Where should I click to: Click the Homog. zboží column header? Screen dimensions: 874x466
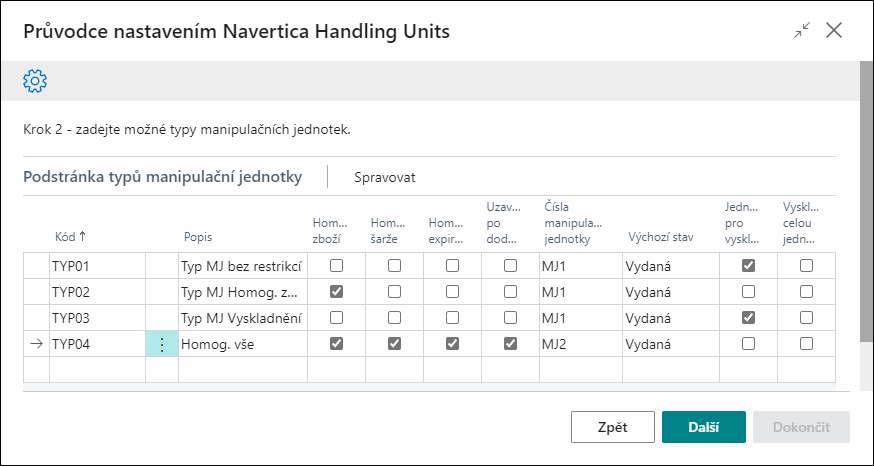click(x=329, y=230)
